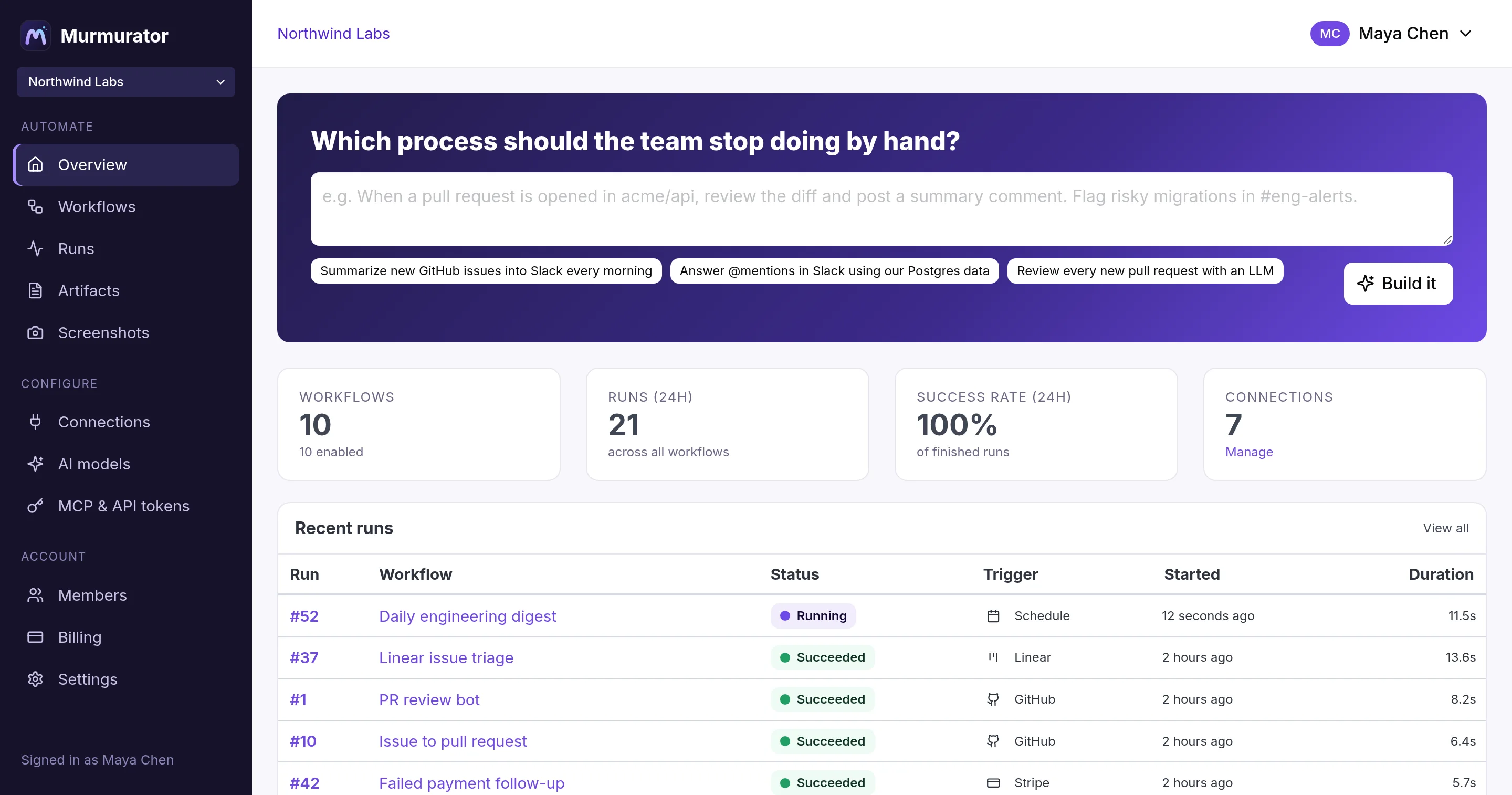
Task: Expand the Maya Chen account menu chevron
Action: (1466, 34)
